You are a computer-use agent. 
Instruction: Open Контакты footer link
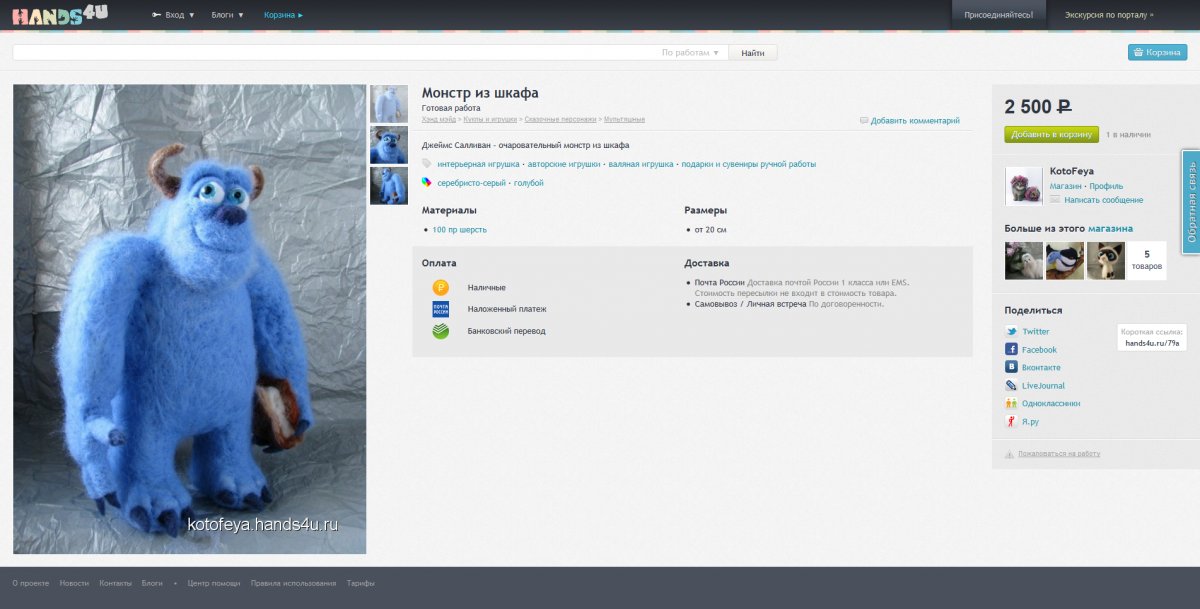(x=115, y=583)
